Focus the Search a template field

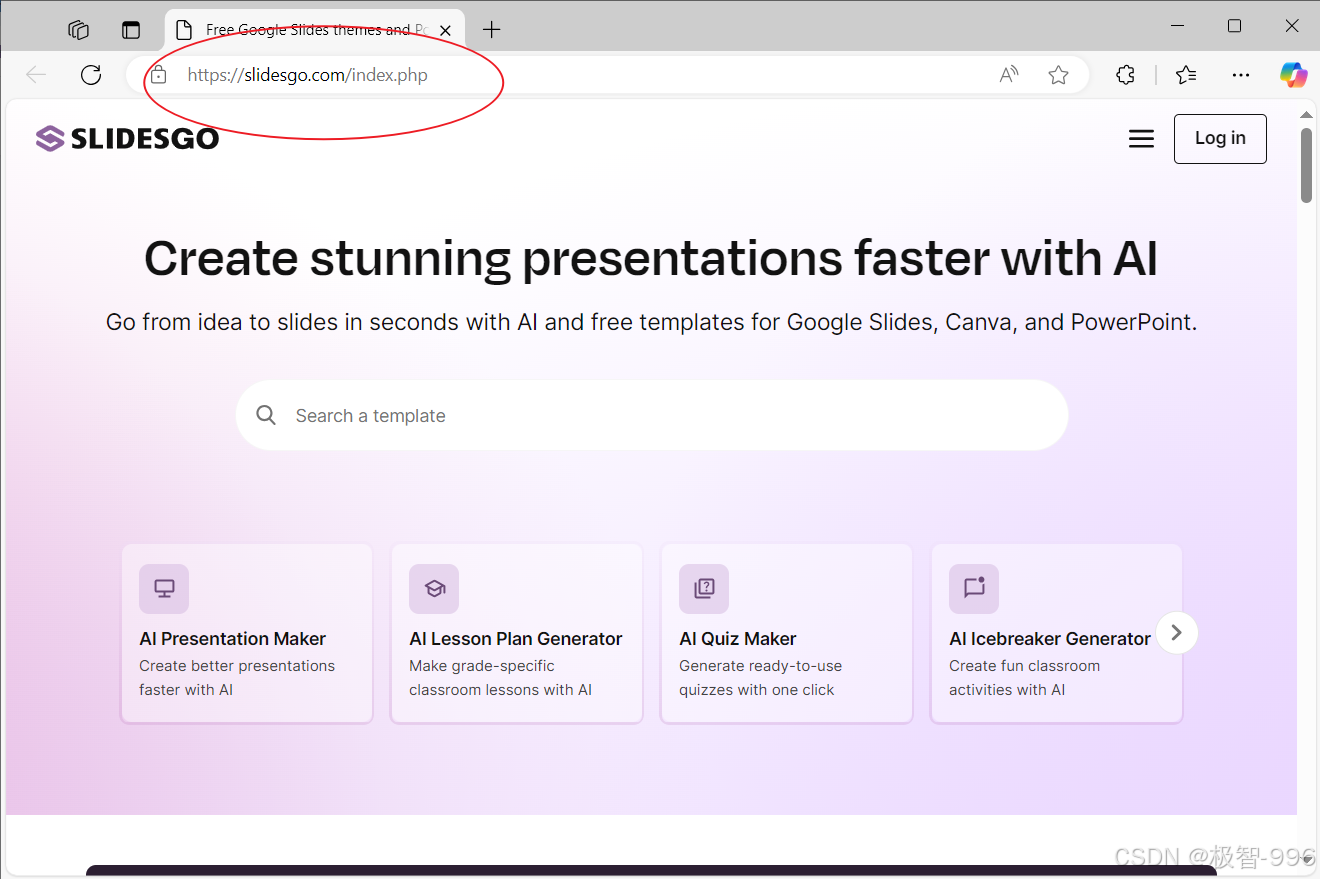click(x=652, y=415)
